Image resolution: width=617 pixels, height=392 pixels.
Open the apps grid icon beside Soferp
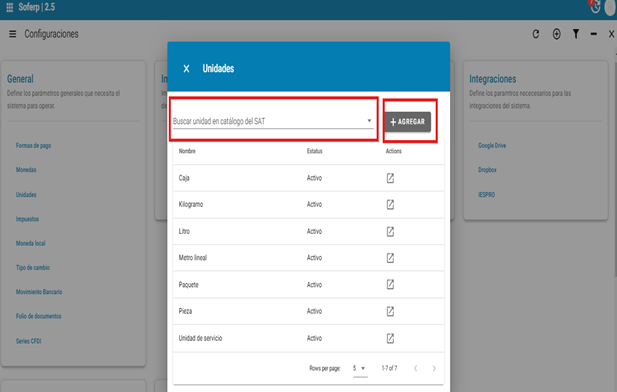point(10,7)
